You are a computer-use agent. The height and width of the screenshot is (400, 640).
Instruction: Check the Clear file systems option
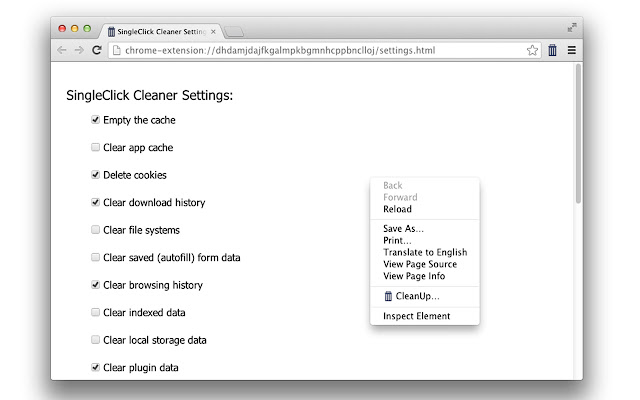(95, 230)
